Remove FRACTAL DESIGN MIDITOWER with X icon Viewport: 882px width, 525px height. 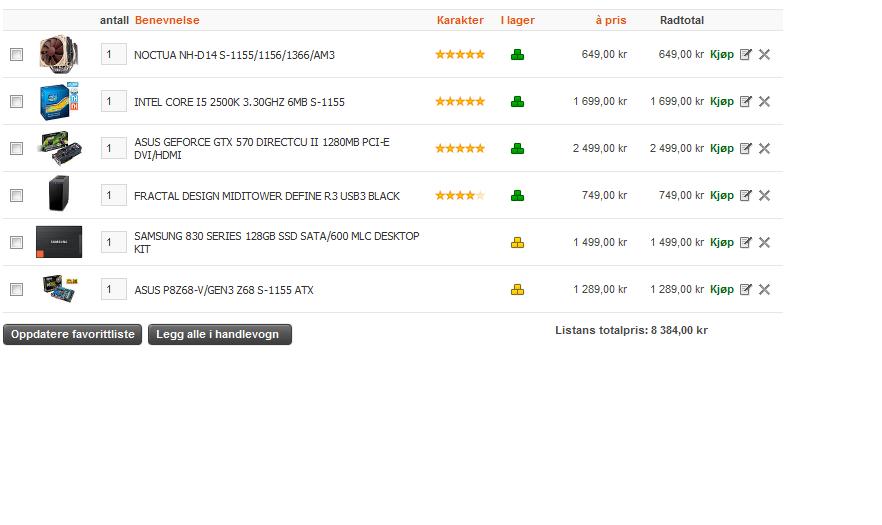(764, 195)
